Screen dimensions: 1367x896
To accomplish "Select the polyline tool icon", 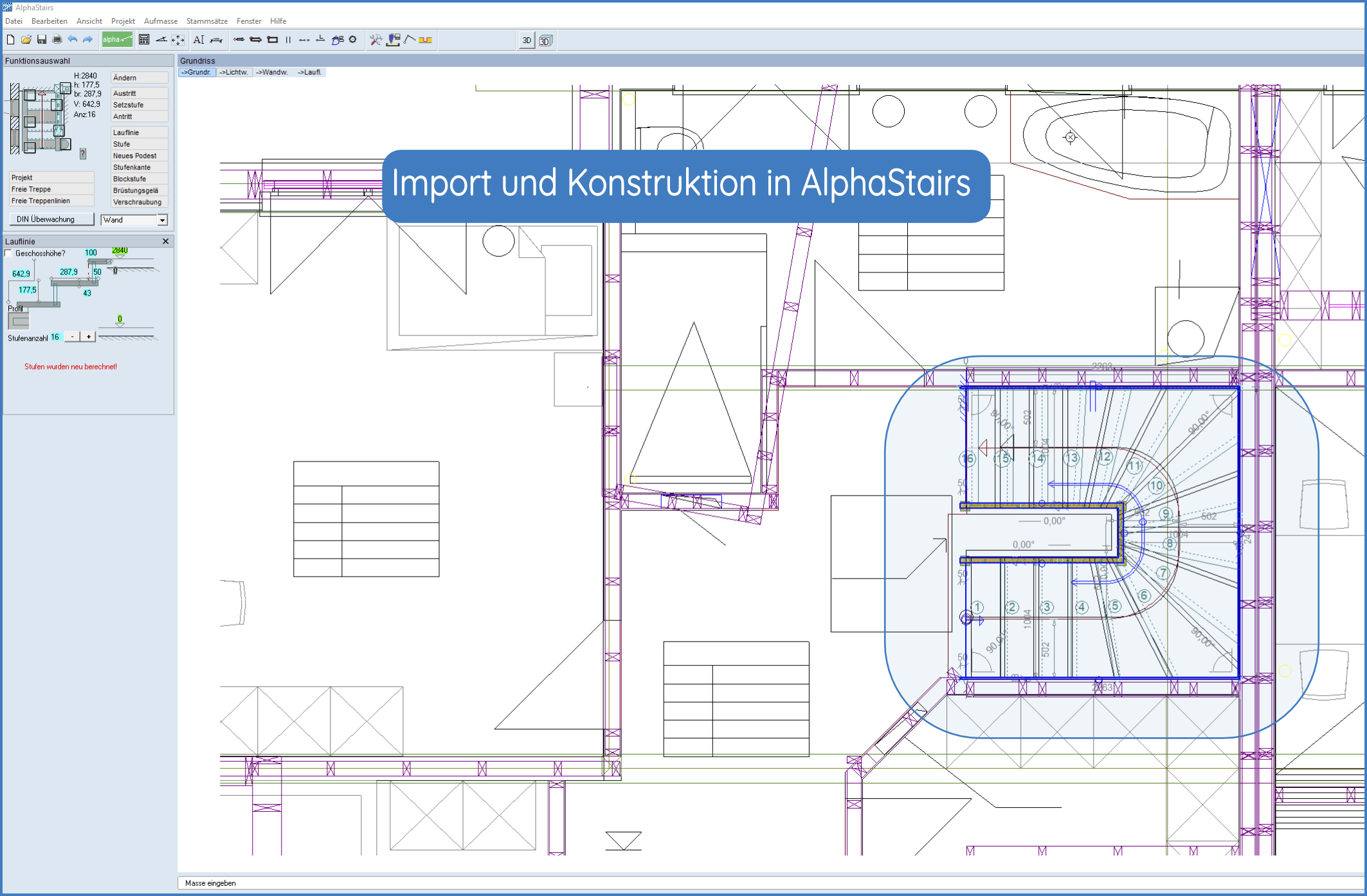I will click(x=410, y=40).
